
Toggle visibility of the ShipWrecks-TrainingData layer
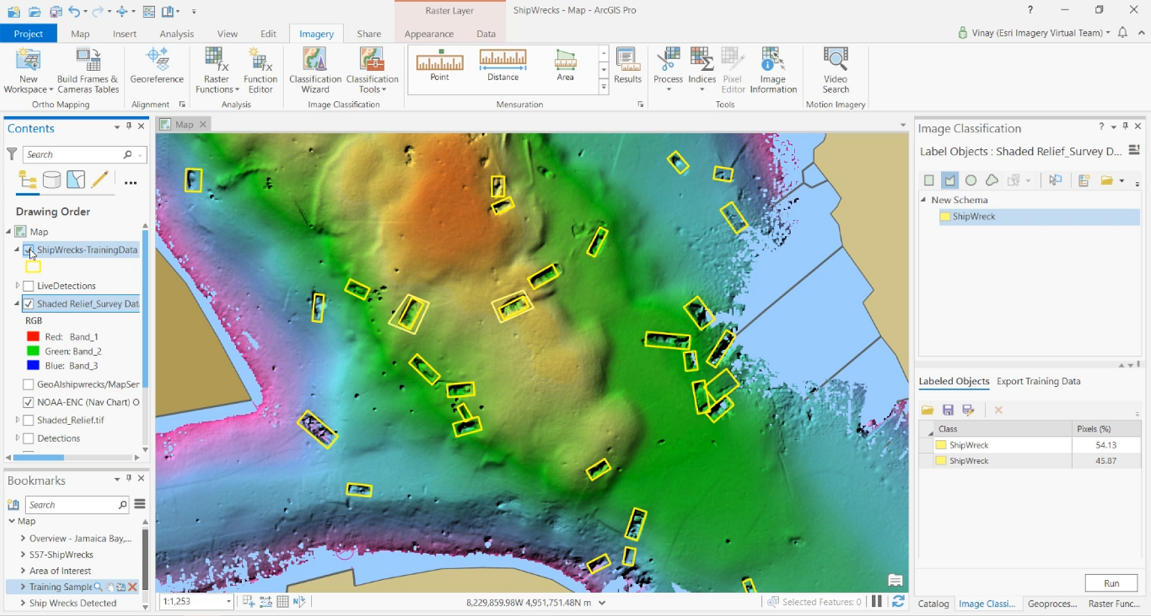click(27, 250)
